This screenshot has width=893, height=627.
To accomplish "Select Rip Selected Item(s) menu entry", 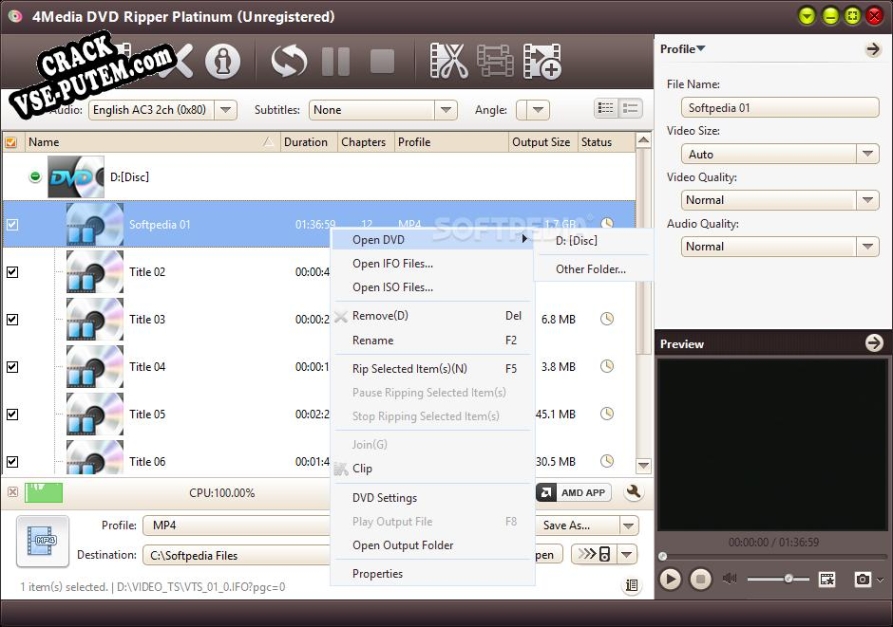I will (432, 369).
